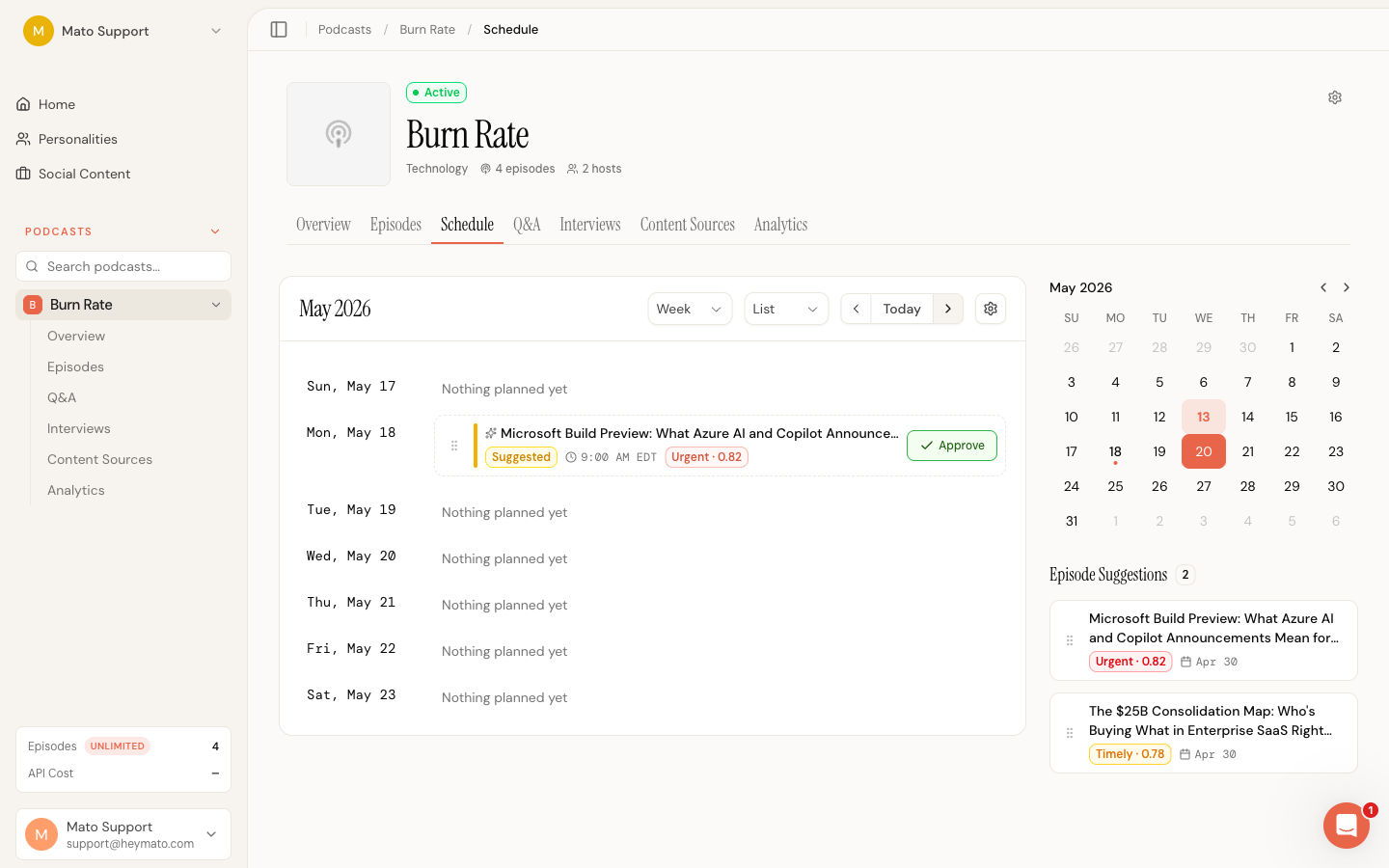This screenshot has height=868, width=1389.
Task: Click the Suggested status badge
Action: (x=521, y=457)
